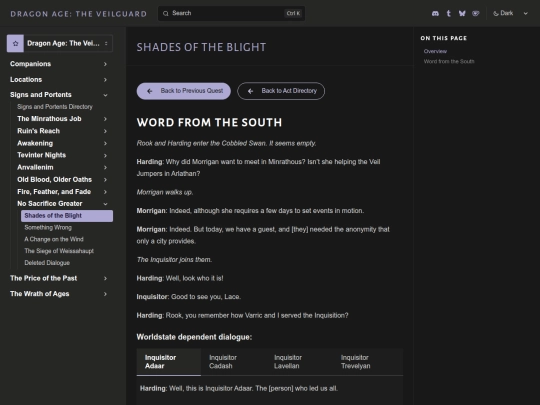Jump to Word from the South in page outline

pyautogui.click(x=449, y=62)
